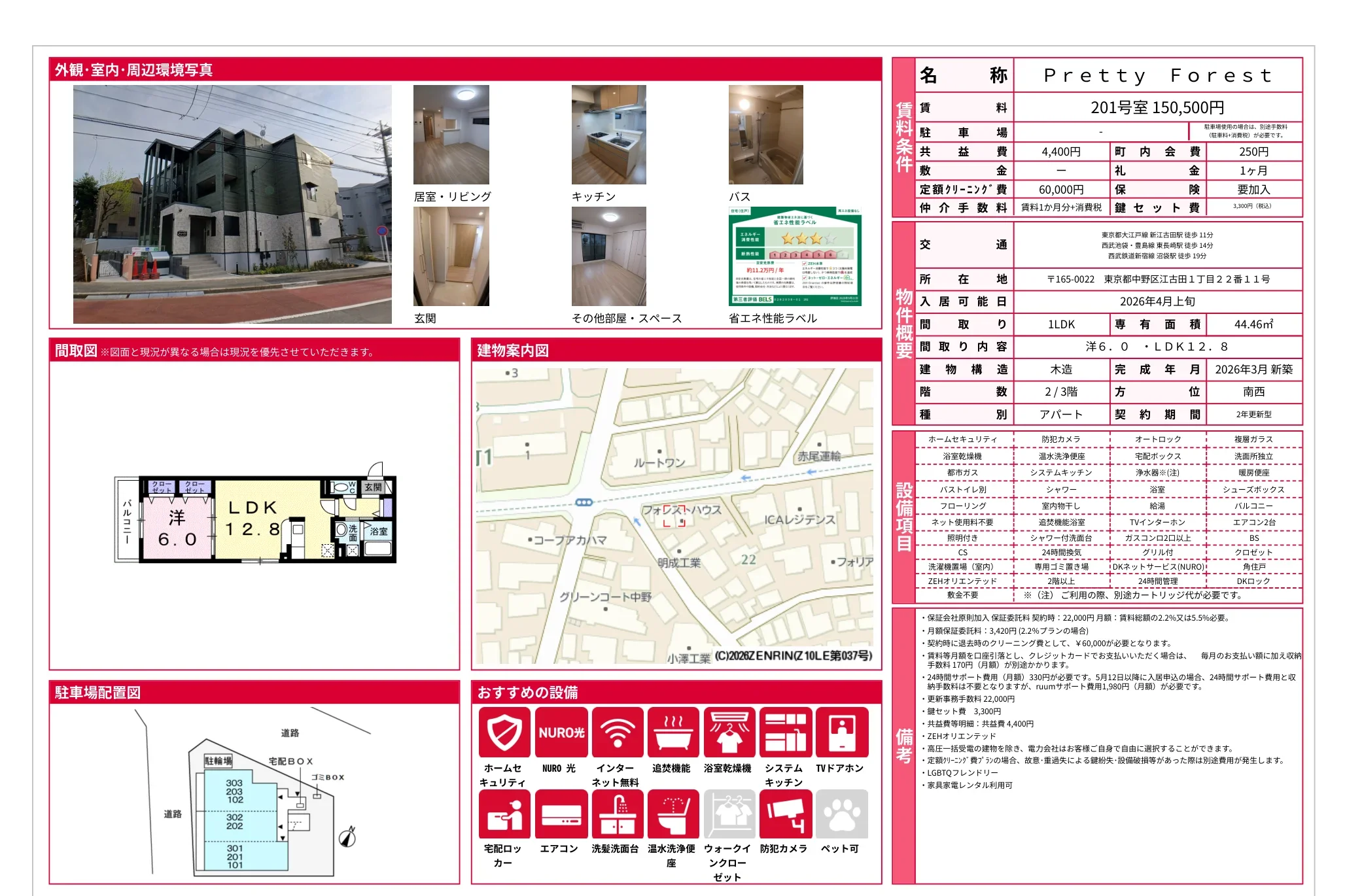
Task: Open the building exterior photo
Action: pos(232,204)
